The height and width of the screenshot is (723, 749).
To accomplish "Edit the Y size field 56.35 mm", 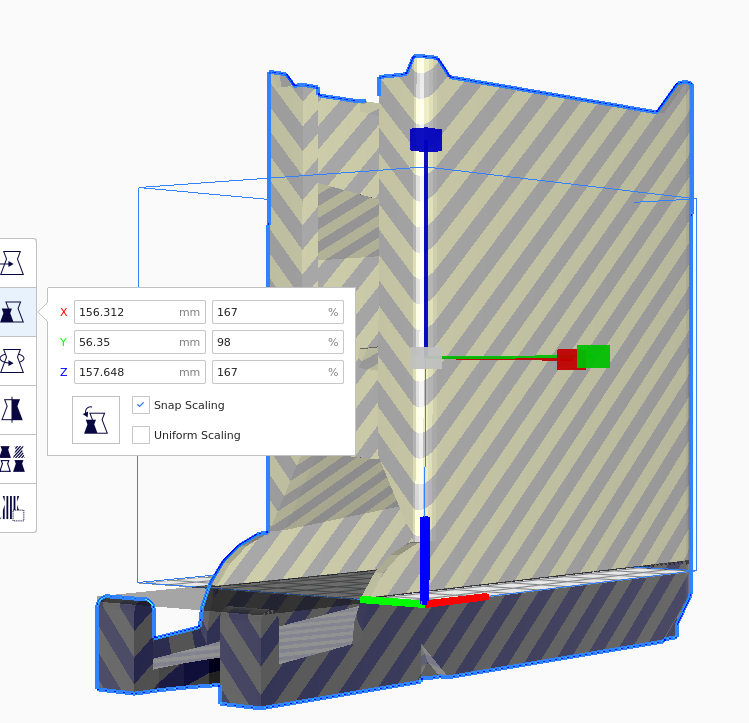I will (x=140, y=342).
